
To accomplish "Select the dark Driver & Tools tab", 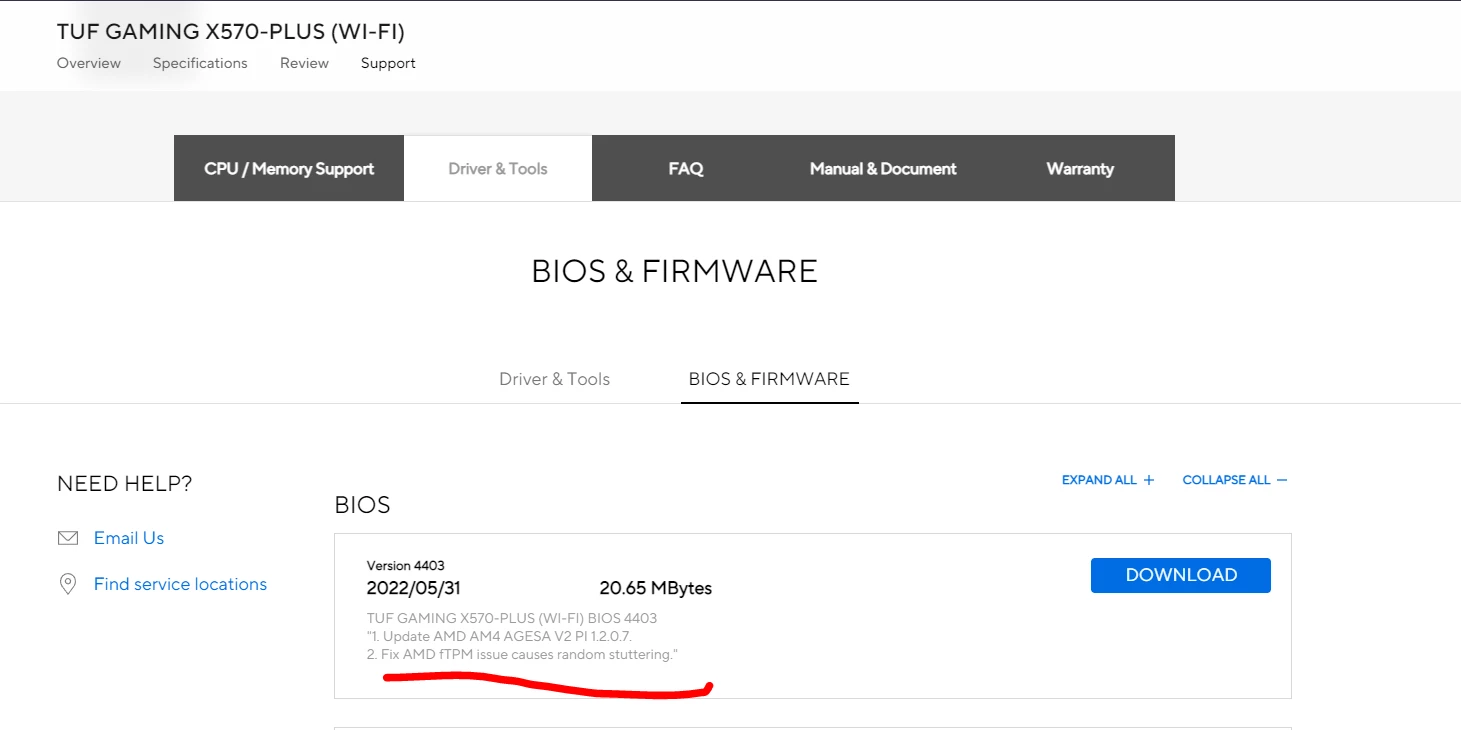I will (x=498, y=168).
